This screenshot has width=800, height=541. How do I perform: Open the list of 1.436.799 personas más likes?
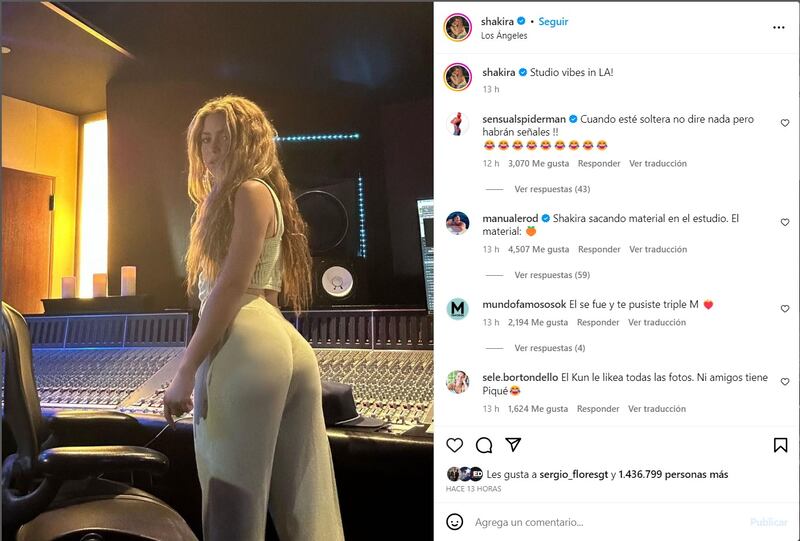pos(673,474)
